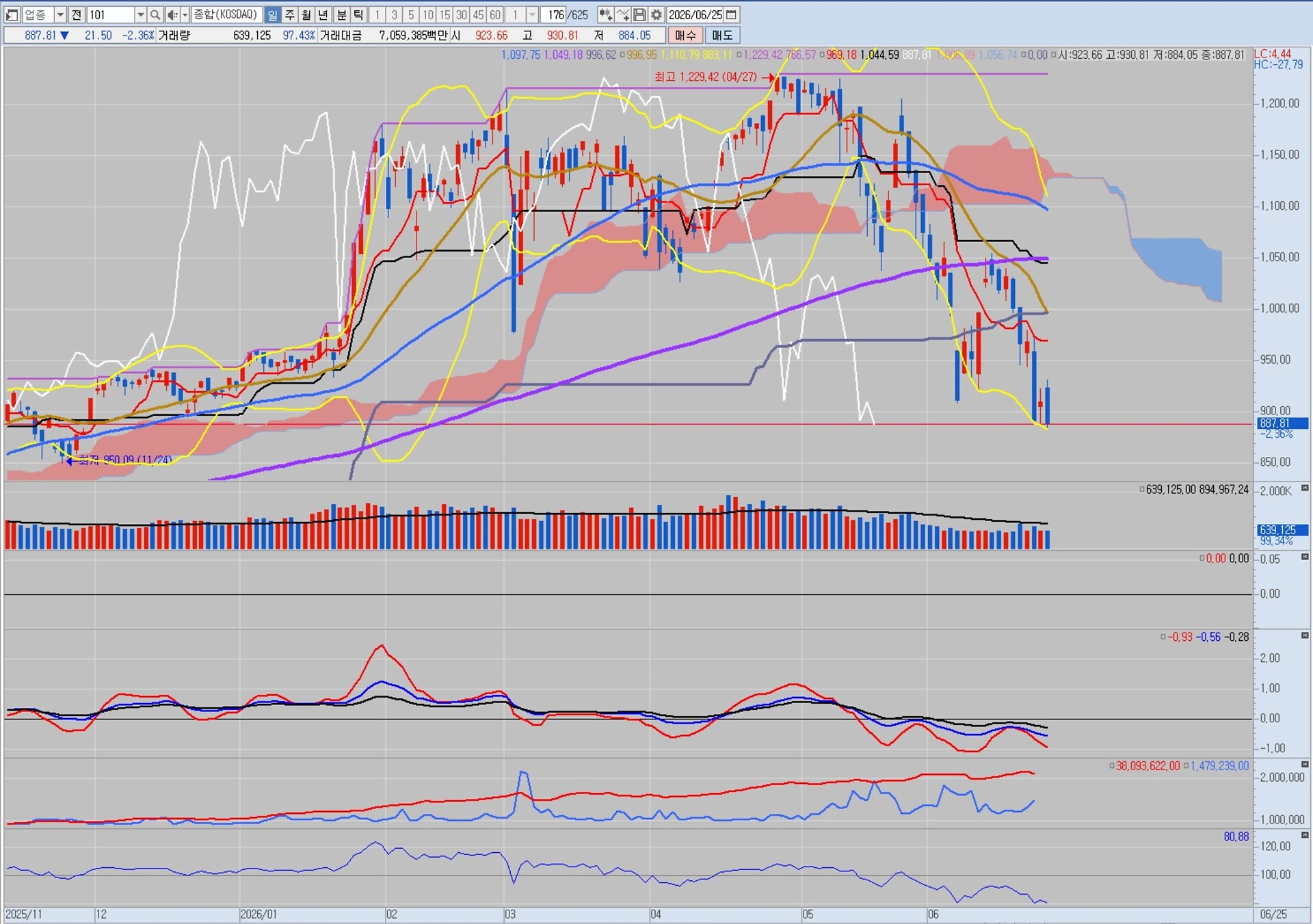Click the small square beside 0.00 0.00 legend

click(x=1202, y=558)
